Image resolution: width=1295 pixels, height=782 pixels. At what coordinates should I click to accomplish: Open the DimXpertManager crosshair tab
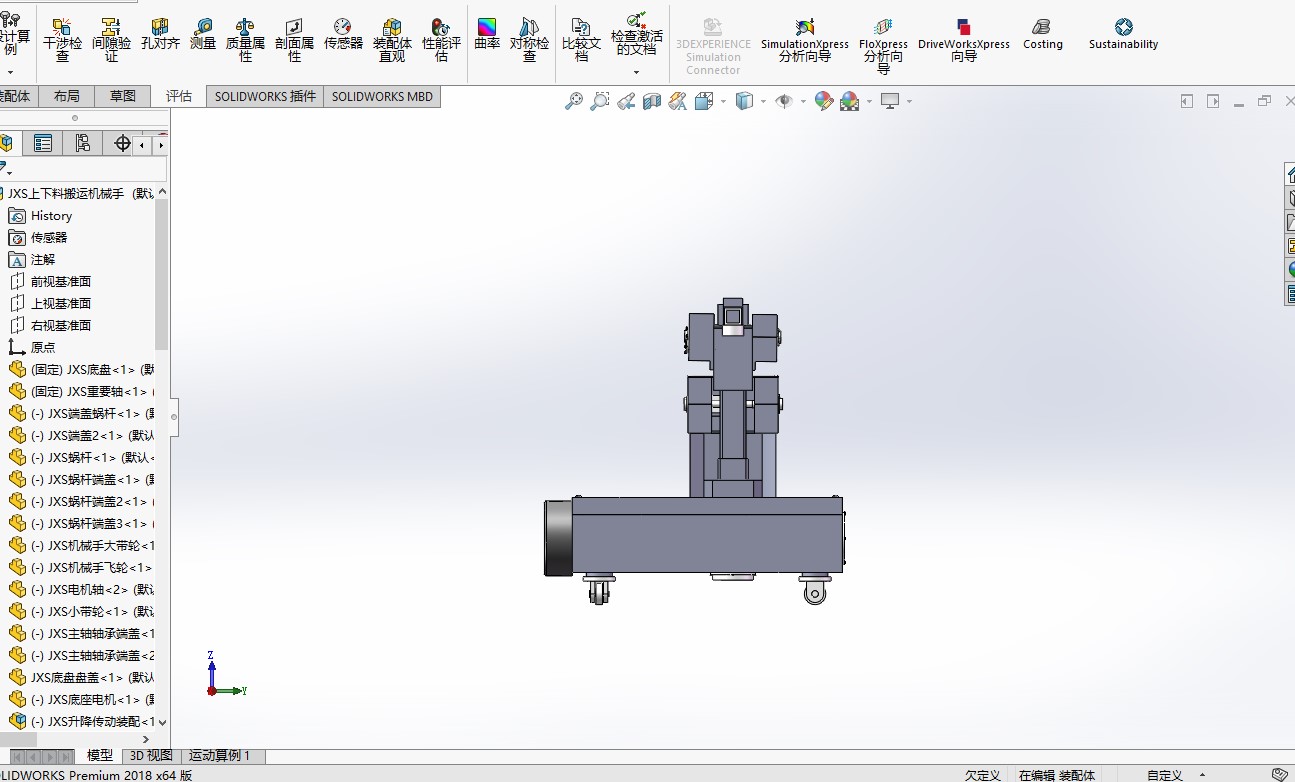122,144
